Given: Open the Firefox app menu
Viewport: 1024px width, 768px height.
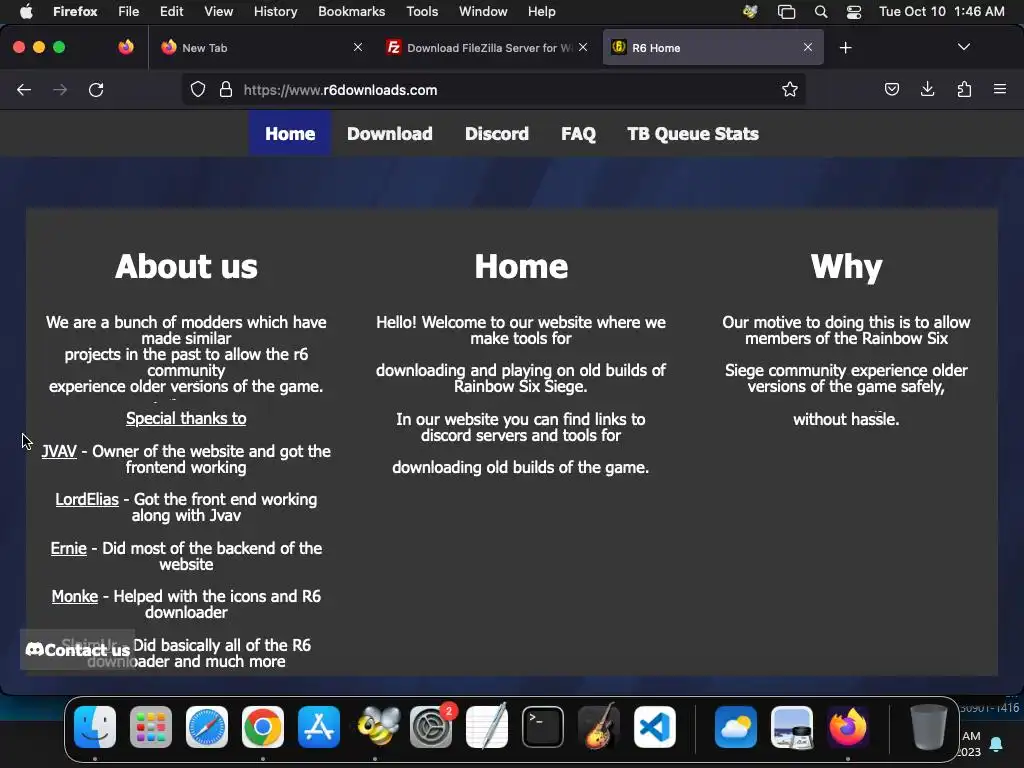Looking at the screenshot, I should click(x=75, y=11).
